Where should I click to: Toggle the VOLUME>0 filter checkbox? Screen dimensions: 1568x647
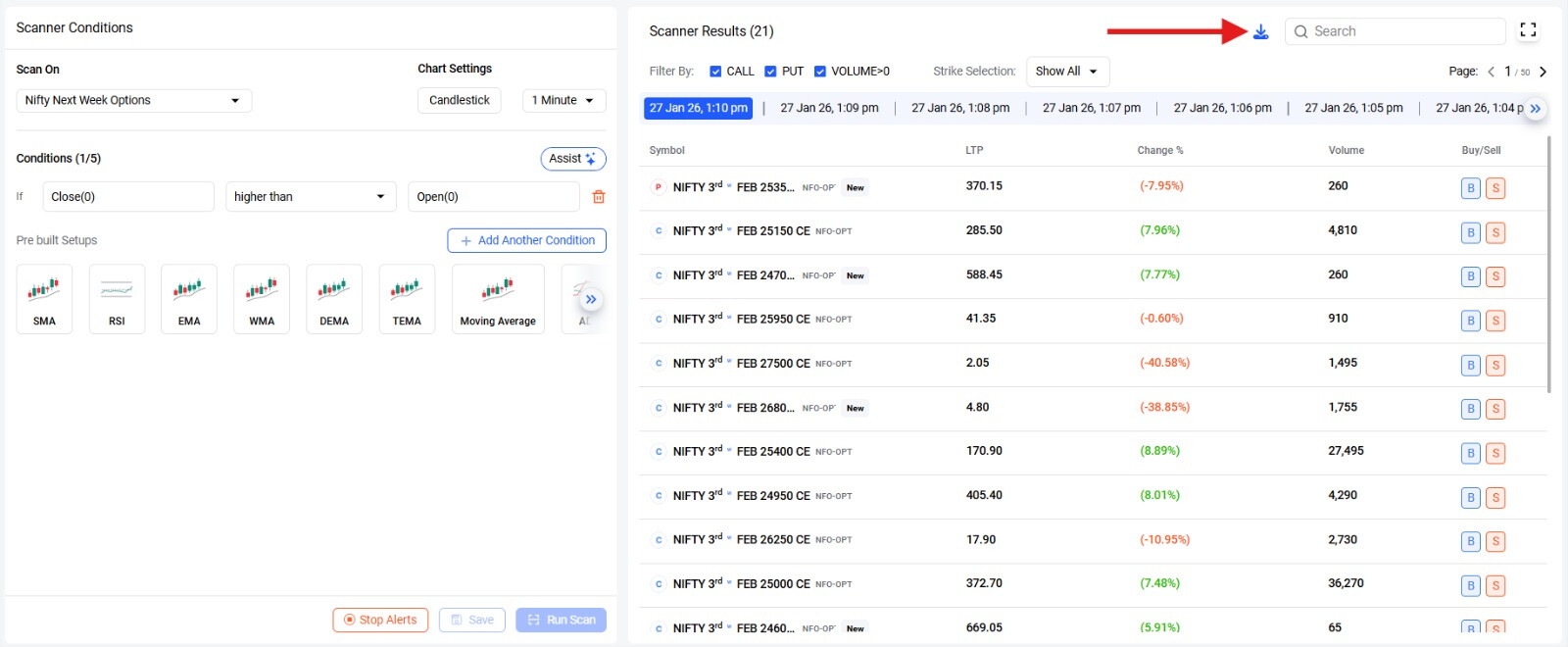[820, 72]
